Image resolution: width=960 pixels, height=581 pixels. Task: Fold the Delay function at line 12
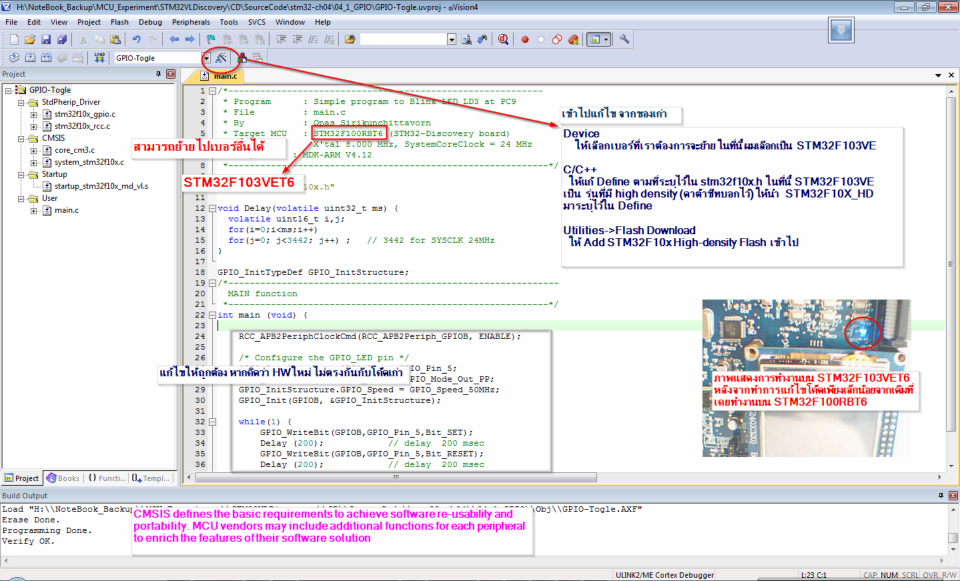(212, 208)
